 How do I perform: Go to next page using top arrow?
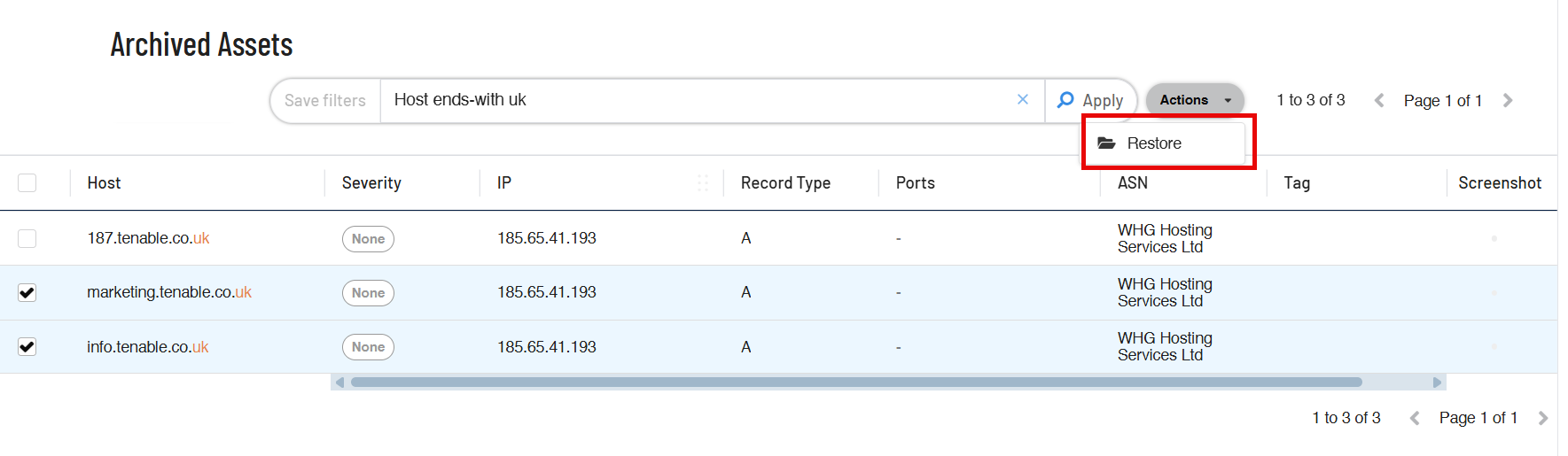click(x=1508, y=101)
